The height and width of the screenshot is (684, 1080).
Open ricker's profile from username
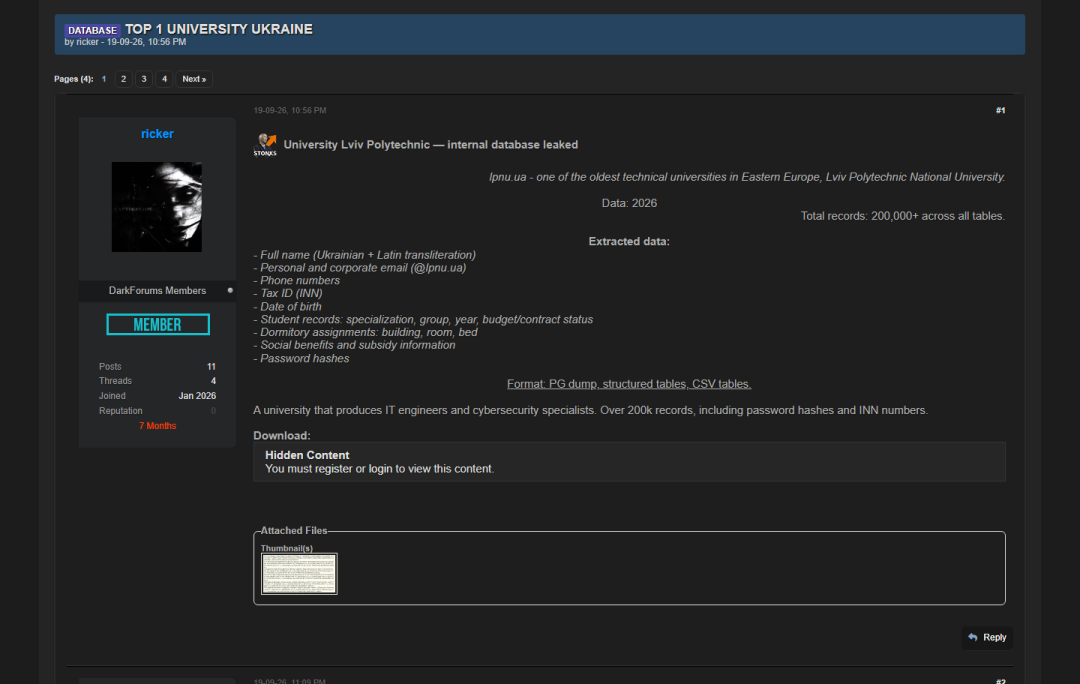click(x=157, y=134)
